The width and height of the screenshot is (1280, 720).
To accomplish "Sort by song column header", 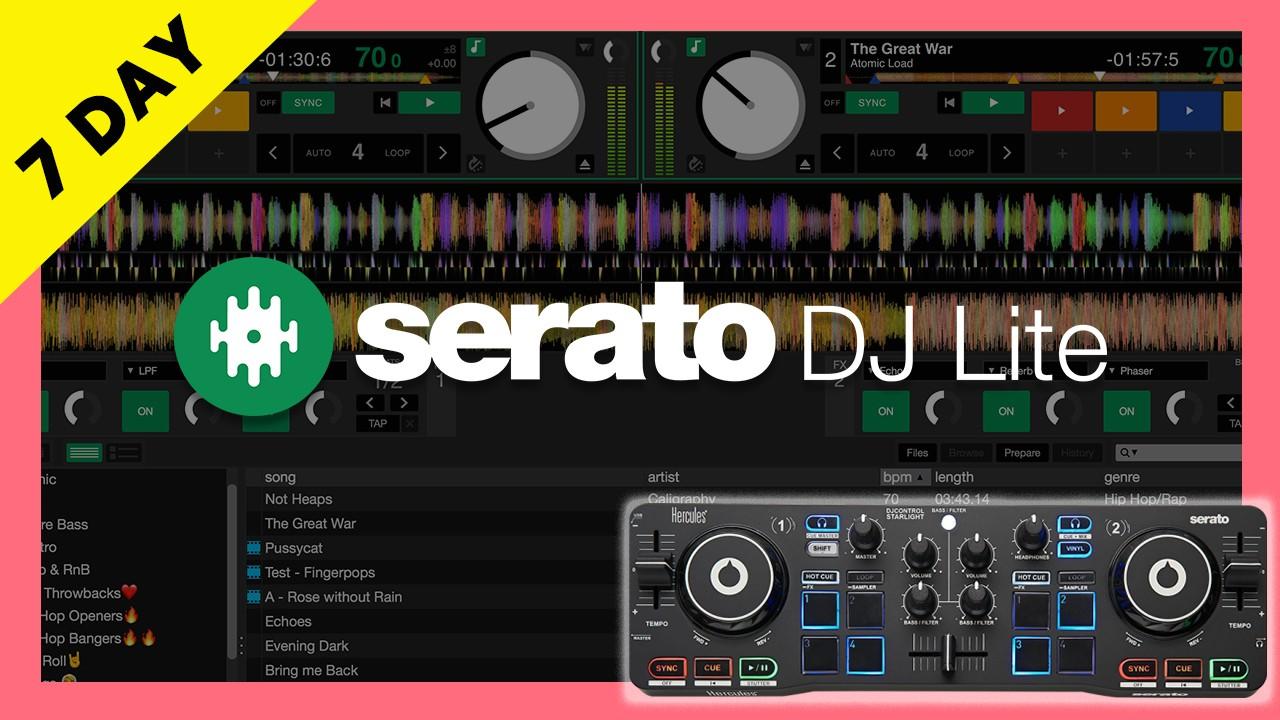I will coord(280,477).
